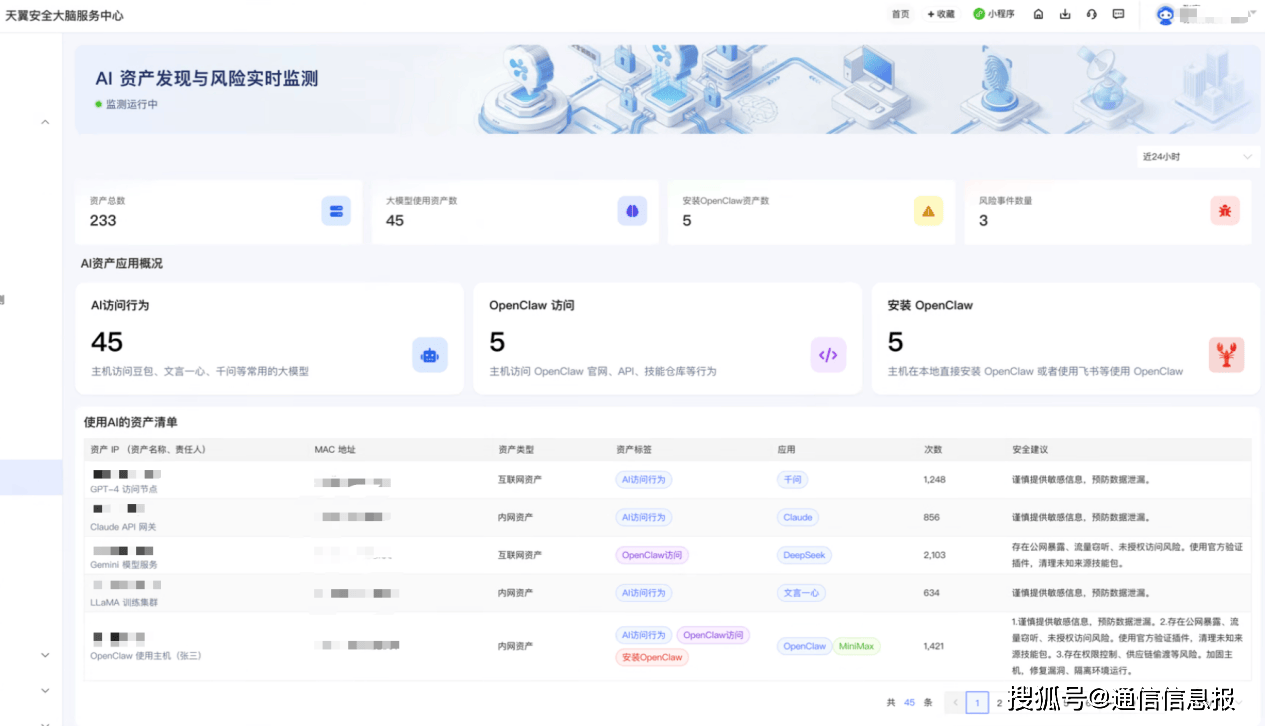Image resolution: width=1265 pixels, height=726 pixels.
Task: Open customer support headset icon
Action: pyautogui.click(x=1091, y=14)
